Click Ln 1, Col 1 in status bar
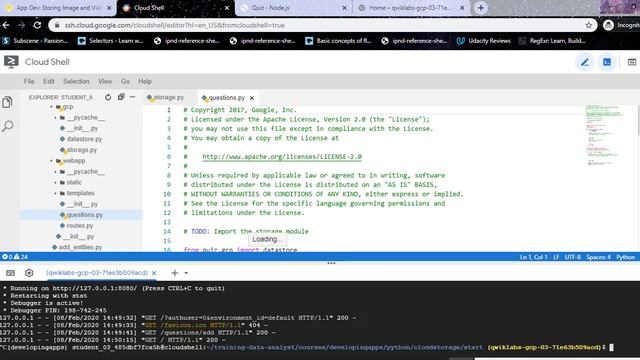Screen dimensions: 640x360 (x=533, y=257)
